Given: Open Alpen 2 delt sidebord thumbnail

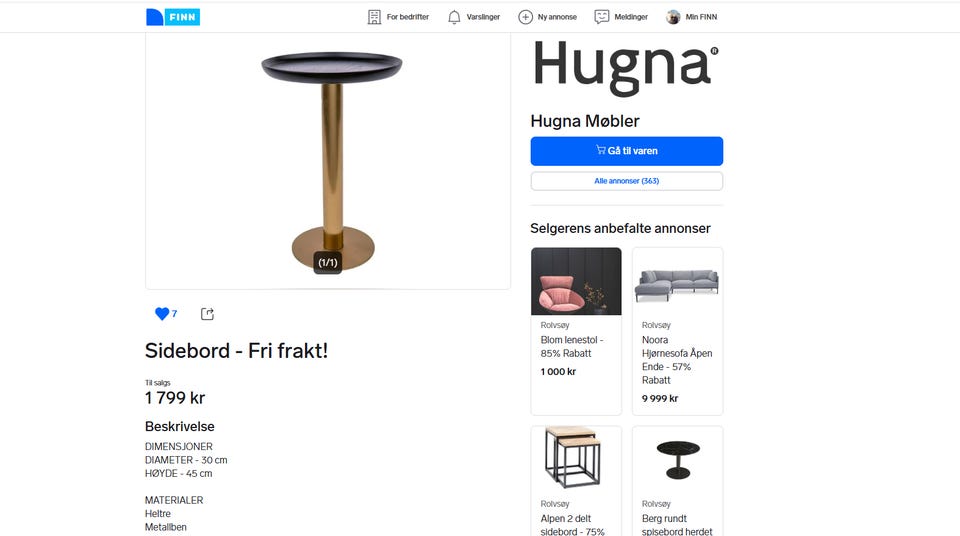Looking at the screenshot, I should click(x=576, y=460).
